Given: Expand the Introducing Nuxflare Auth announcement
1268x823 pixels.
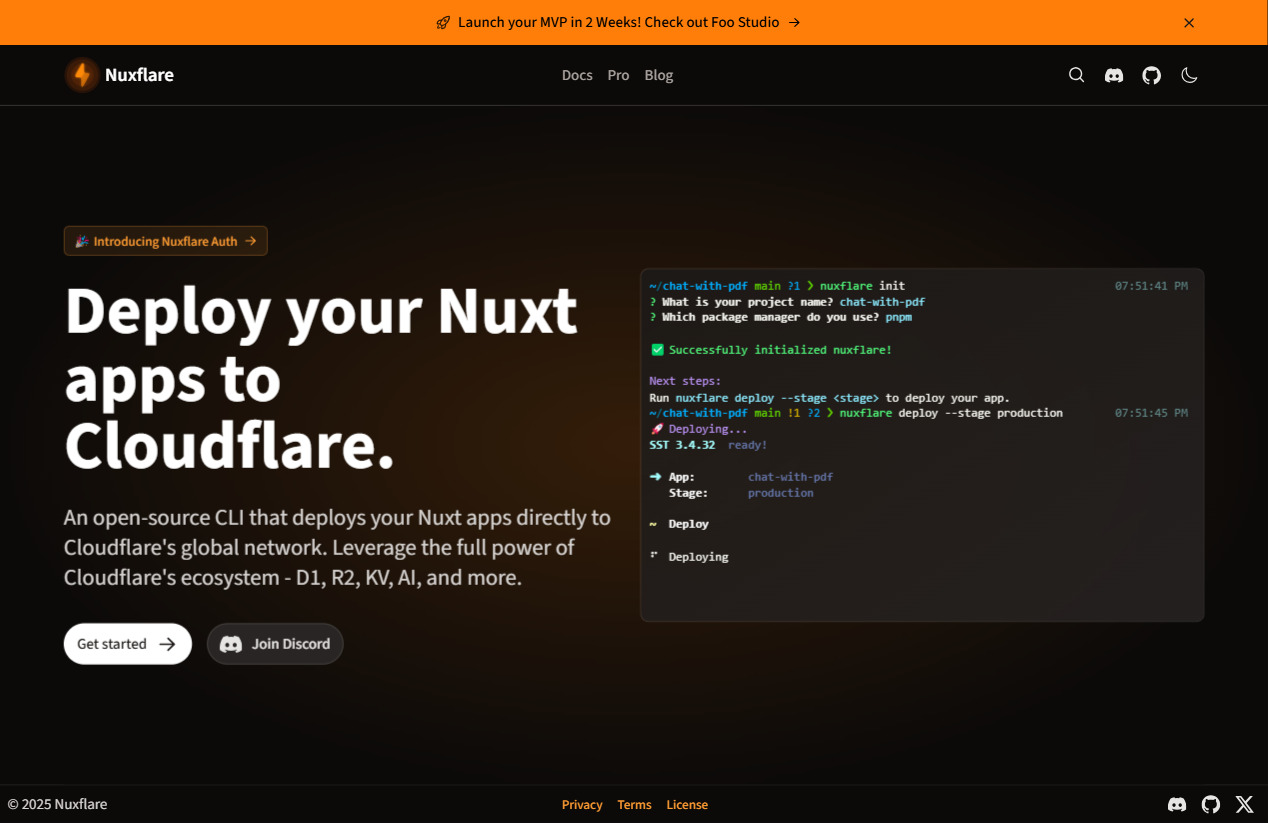Looking at the screenshot, I should (x=165, y=240).
